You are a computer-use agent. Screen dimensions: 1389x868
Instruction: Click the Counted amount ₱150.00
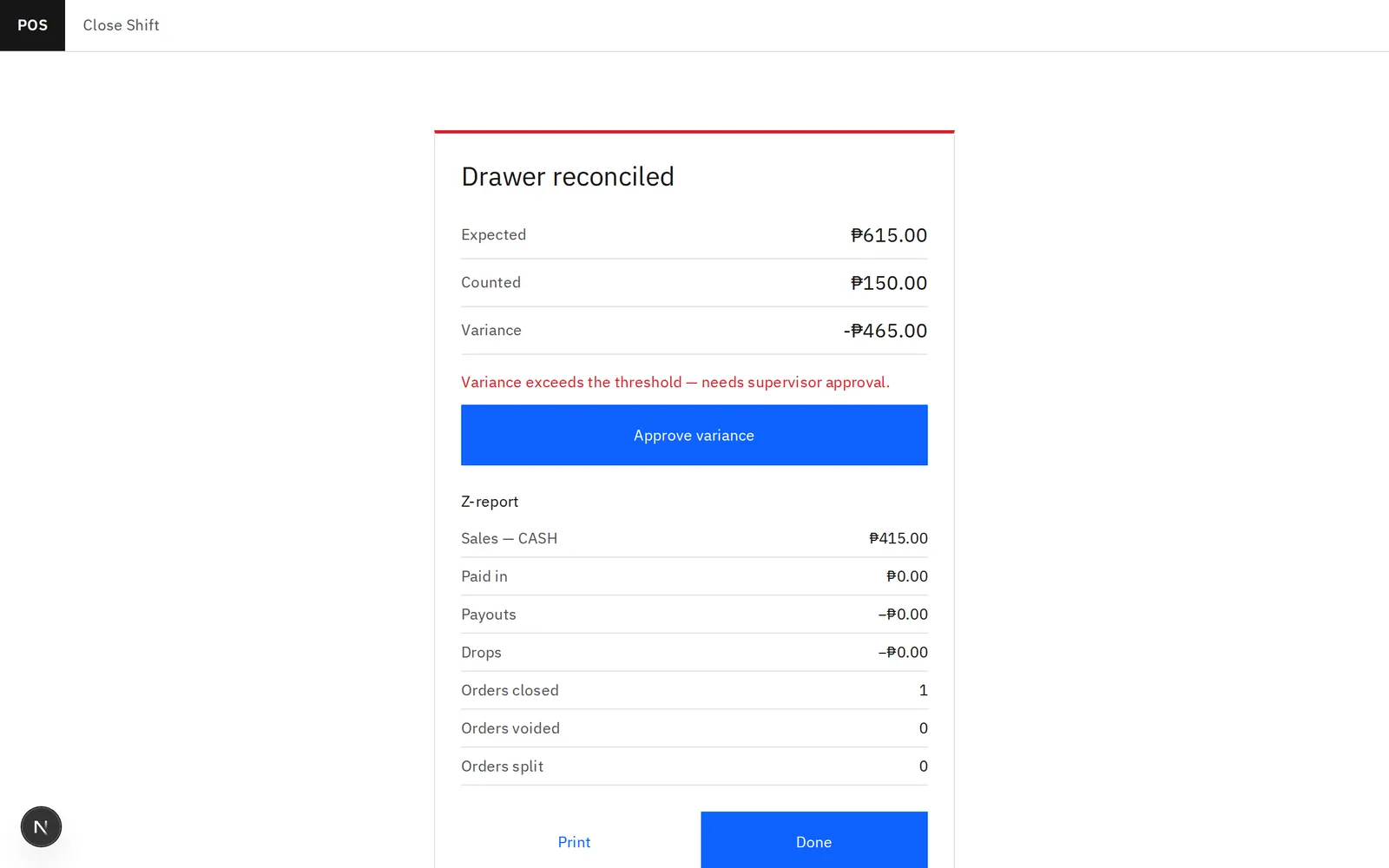coord(889,283)
